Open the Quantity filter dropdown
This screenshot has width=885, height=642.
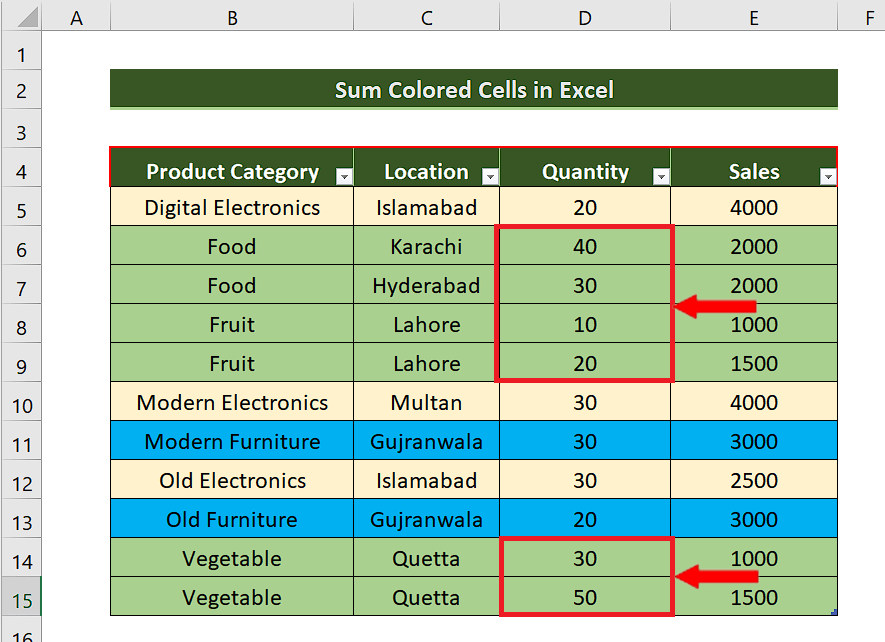[x=661, y=175]
